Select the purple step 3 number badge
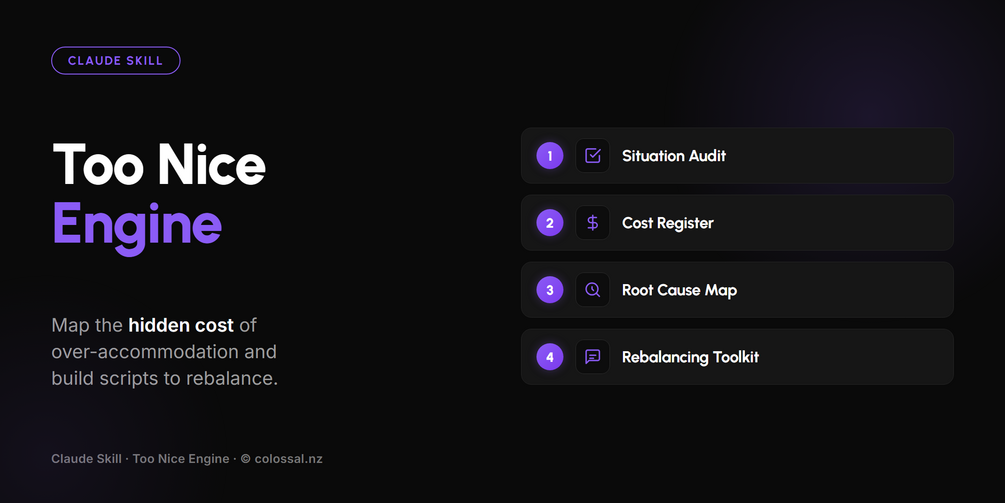This screenshot has height=503, width=1005. [549, 290]
